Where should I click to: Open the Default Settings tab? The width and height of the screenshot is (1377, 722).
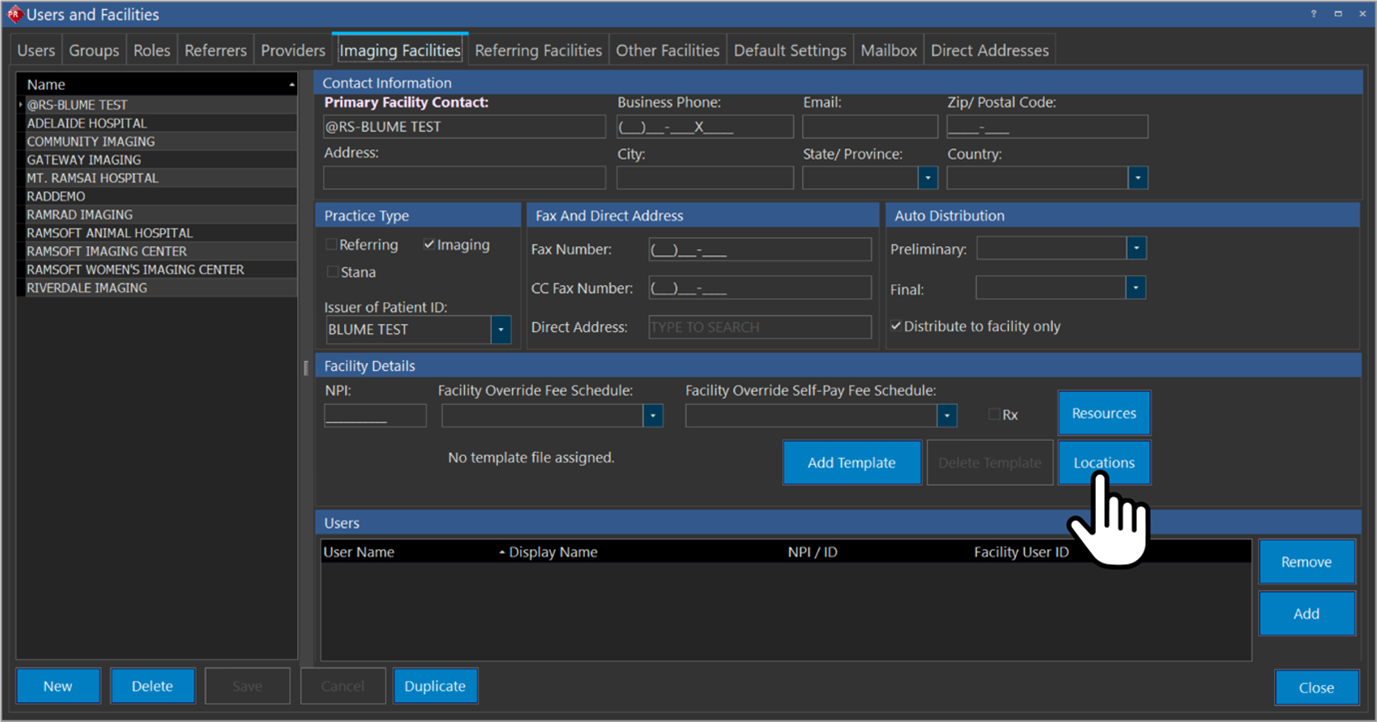(790, 50)
